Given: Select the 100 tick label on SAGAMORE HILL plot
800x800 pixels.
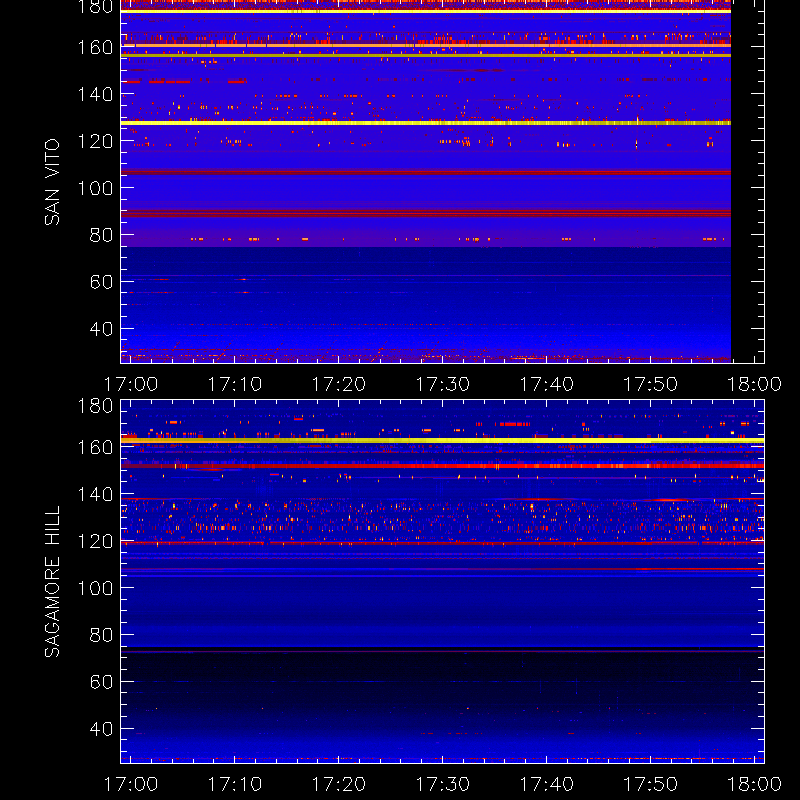Looking at the screenshot, I should click(95, 588).
